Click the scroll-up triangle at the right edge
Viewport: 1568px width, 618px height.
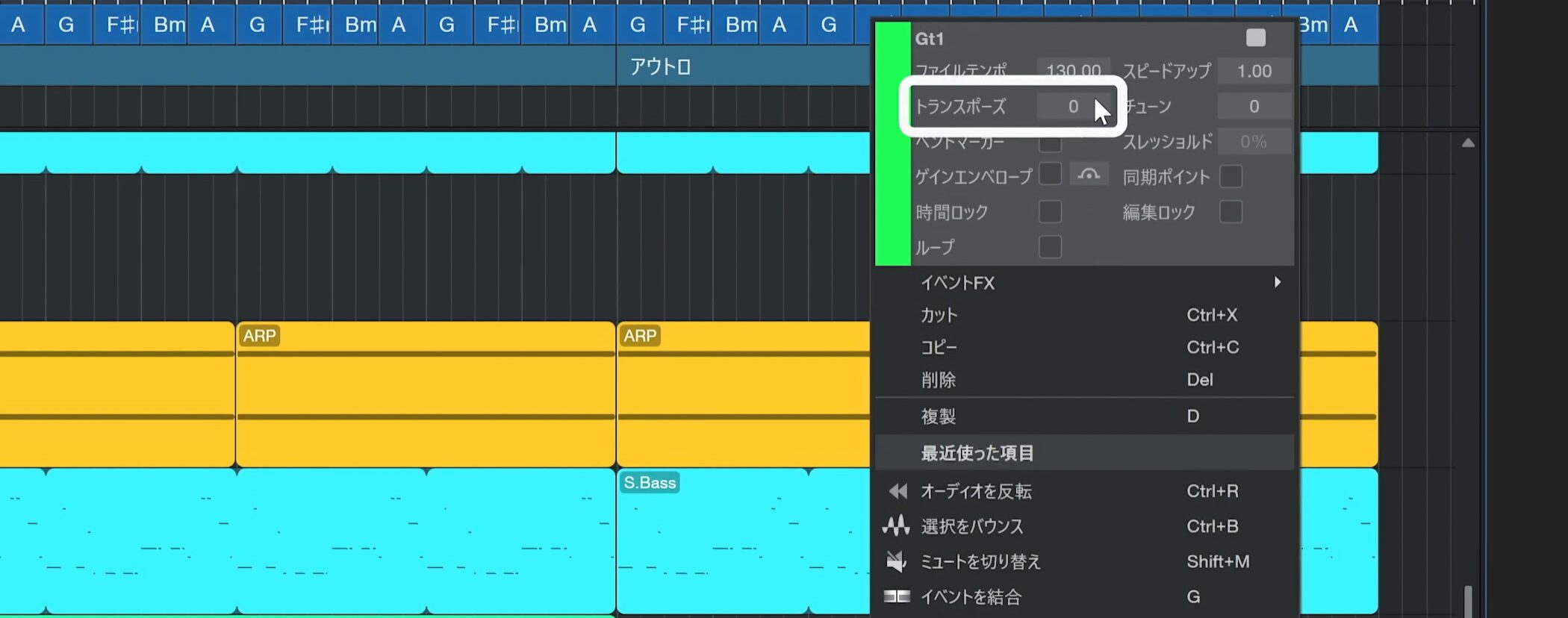pos(1468,143)
